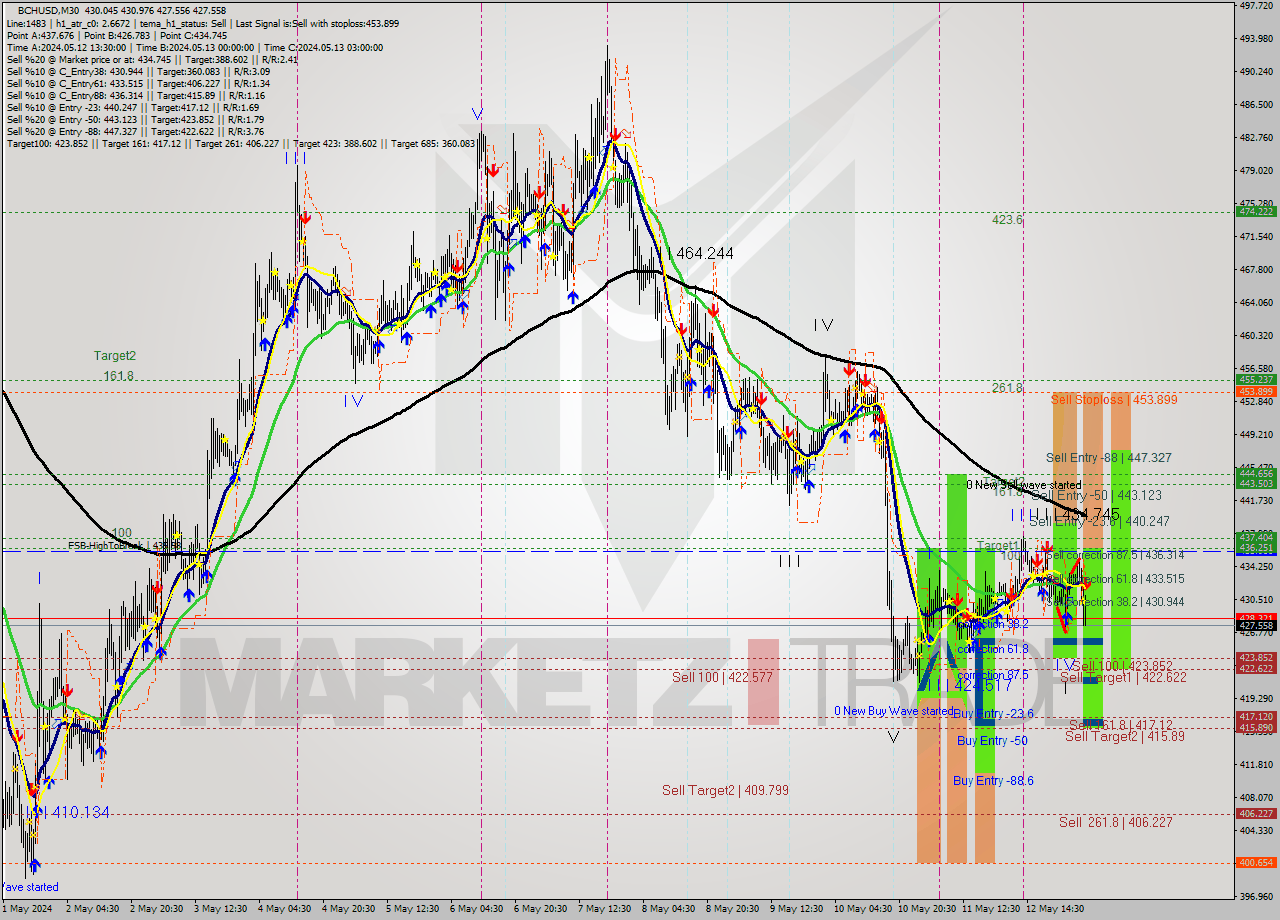Click the 467.800 price axis value
This screenshot has width=1280, height=920.
[x=1256, y=269]
